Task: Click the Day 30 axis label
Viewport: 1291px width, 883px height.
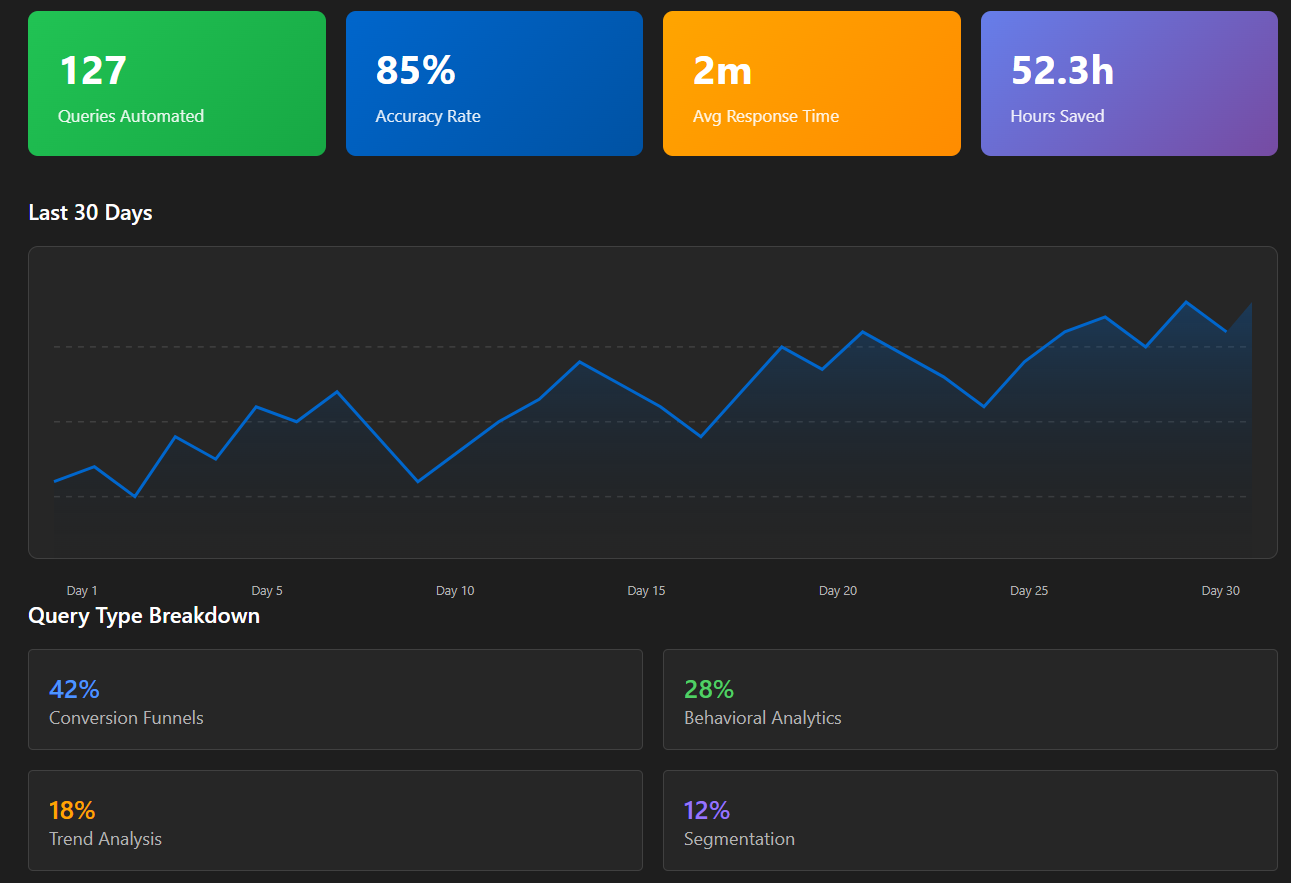Action: 1221,591
